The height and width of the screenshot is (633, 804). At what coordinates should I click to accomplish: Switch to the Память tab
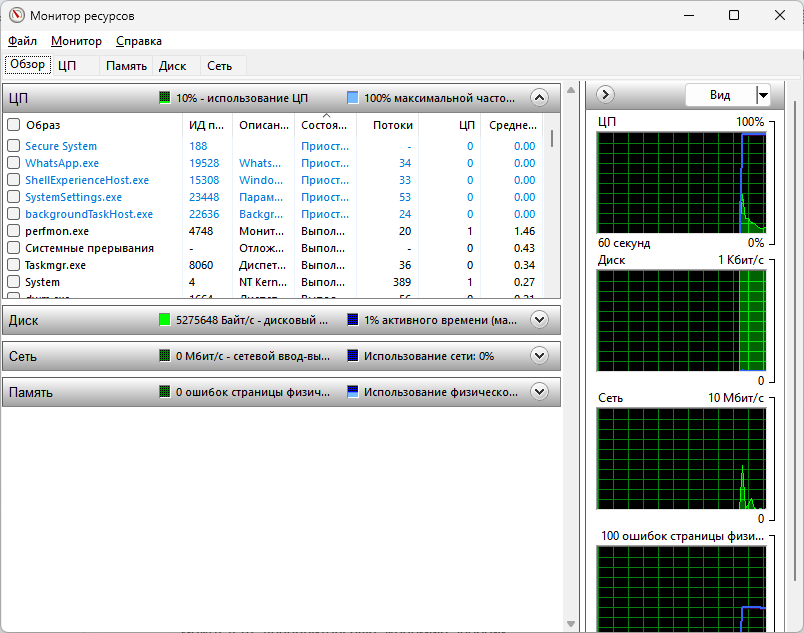(127, 66)
